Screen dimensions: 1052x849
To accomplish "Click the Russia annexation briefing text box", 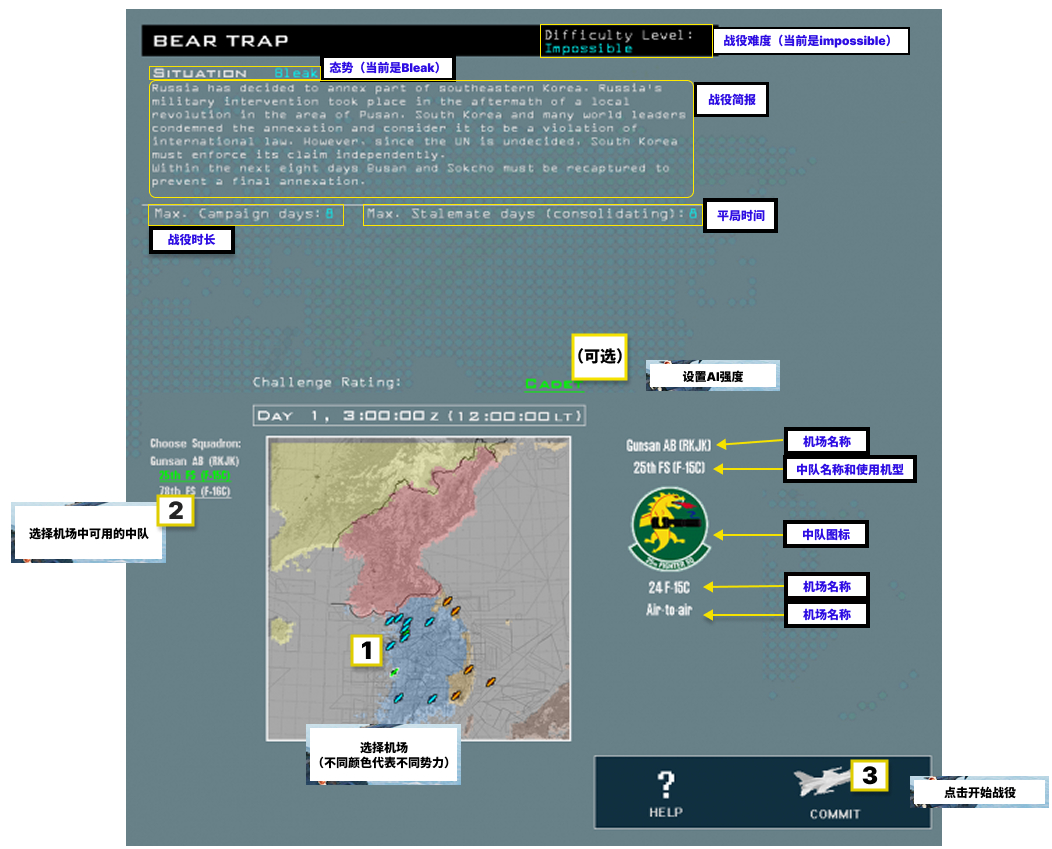I will [x=420, y=138].
